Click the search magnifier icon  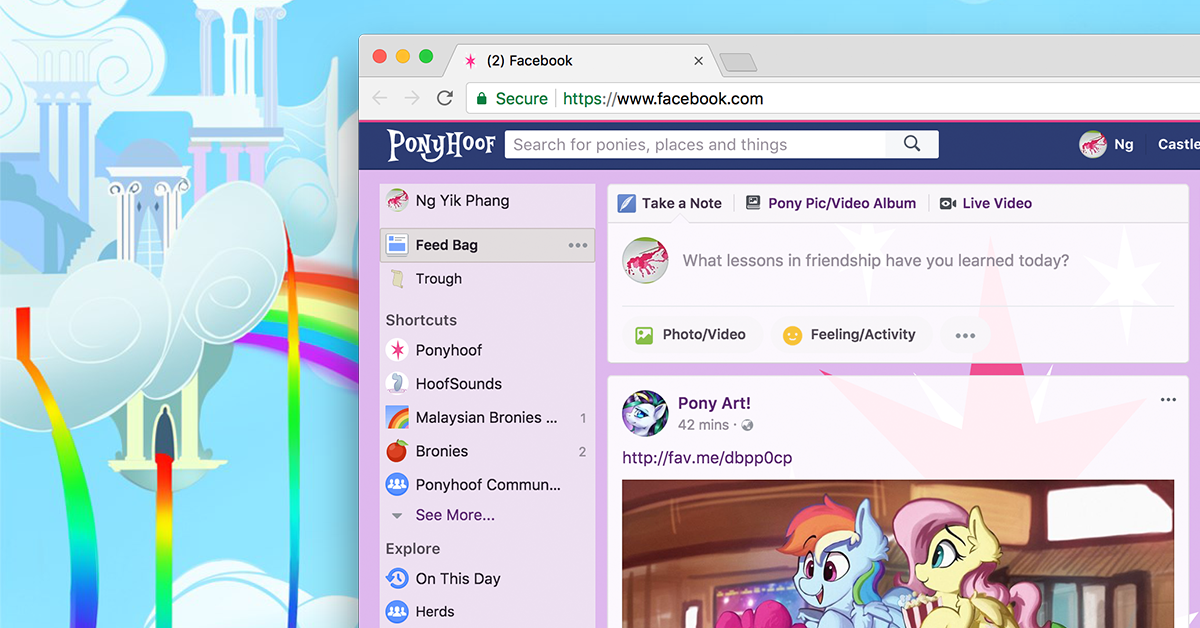[911, 144]
